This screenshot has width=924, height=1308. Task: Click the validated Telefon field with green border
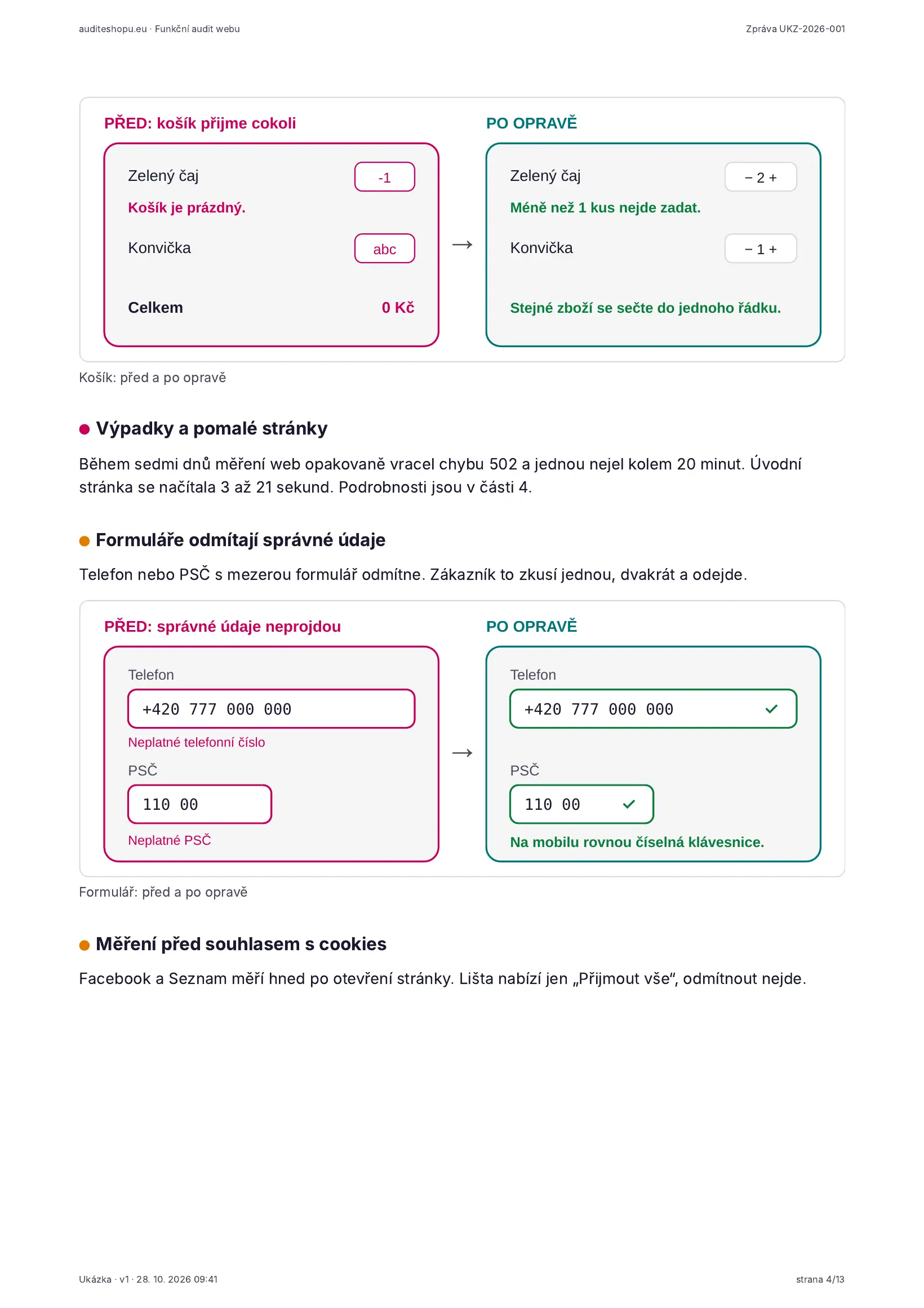[653, 709]
